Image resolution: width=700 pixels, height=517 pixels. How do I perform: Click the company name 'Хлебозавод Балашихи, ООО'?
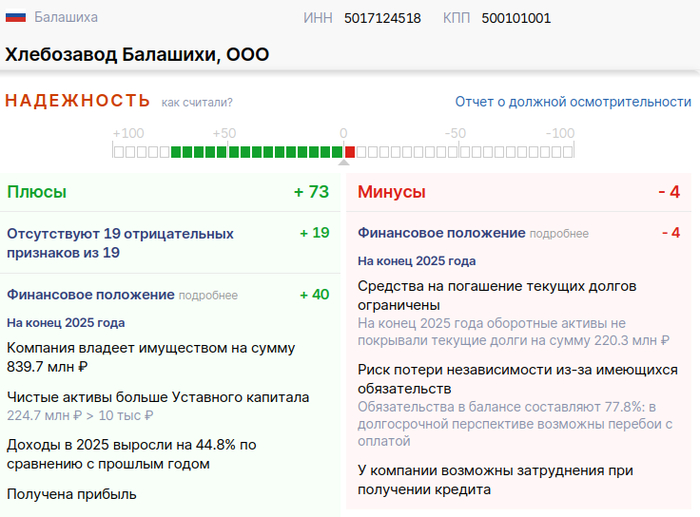coord(137,54)
